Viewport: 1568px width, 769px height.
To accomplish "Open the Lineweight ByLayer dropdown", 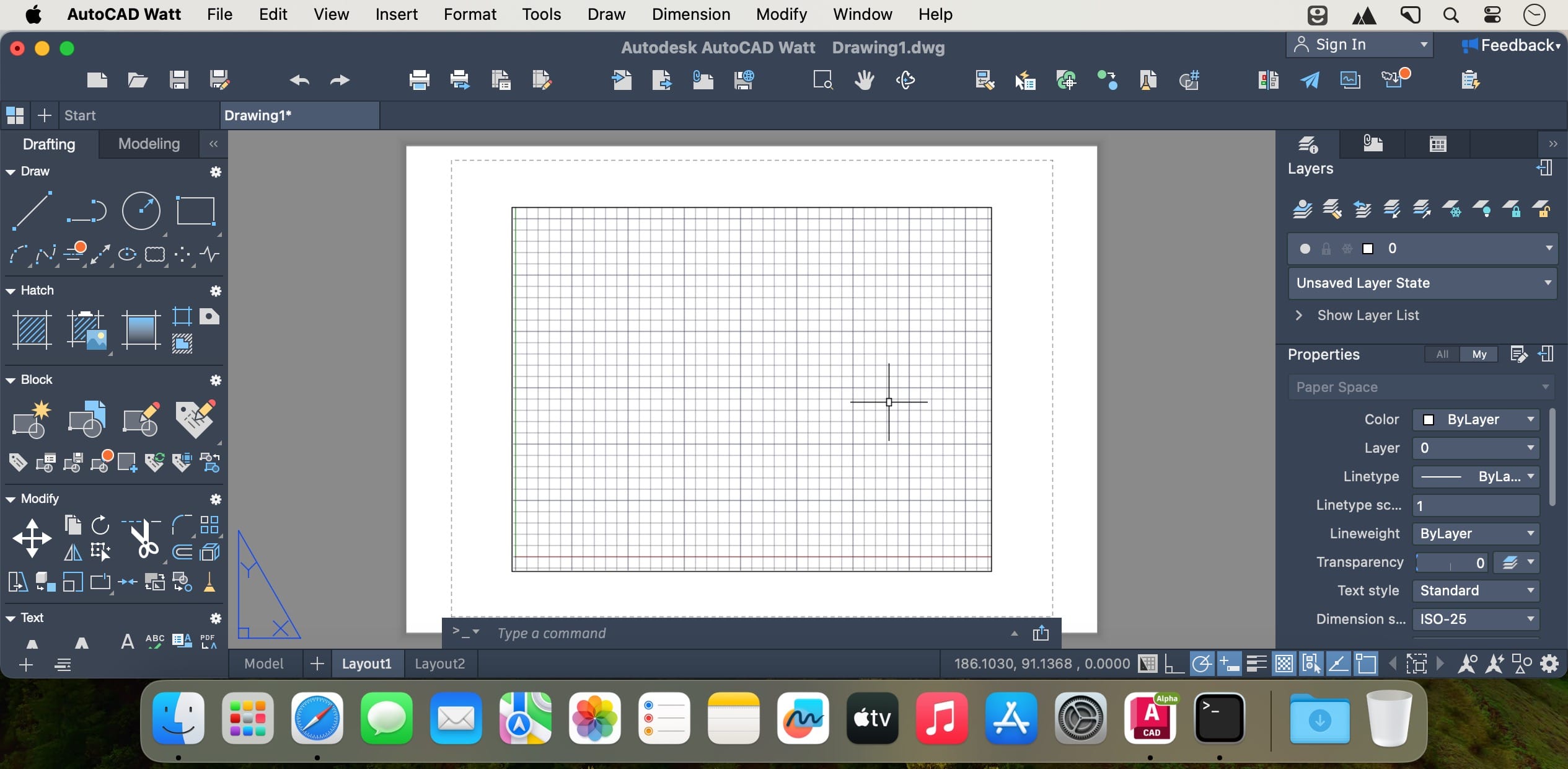I will (x=1476, y=534).
